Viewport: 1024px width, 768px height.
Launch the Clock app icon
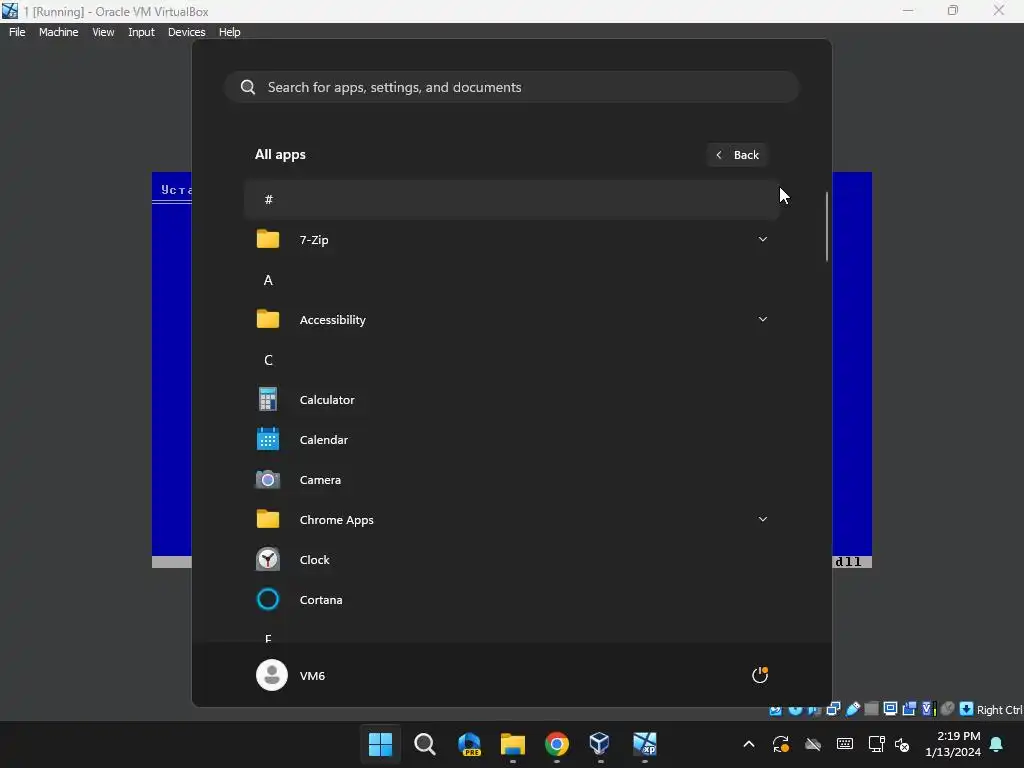coord(268,560)
